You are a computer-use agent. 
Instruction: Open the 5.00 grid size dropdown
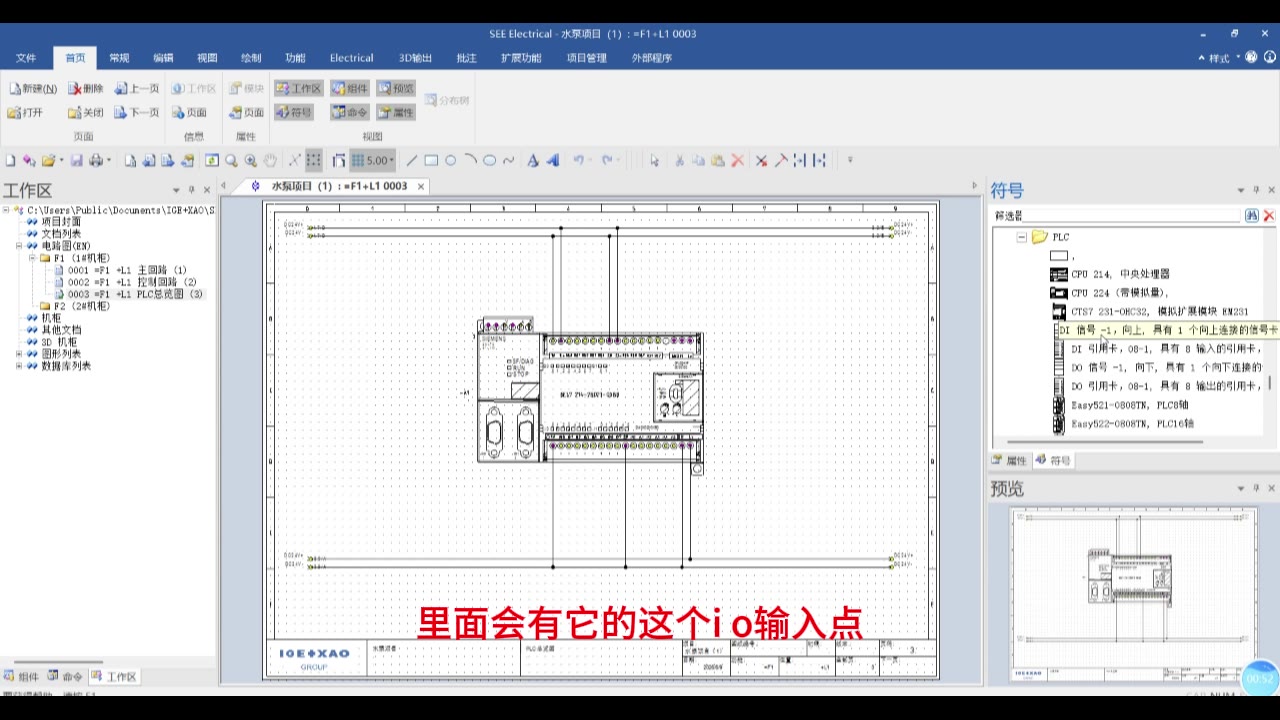point(392,160)
